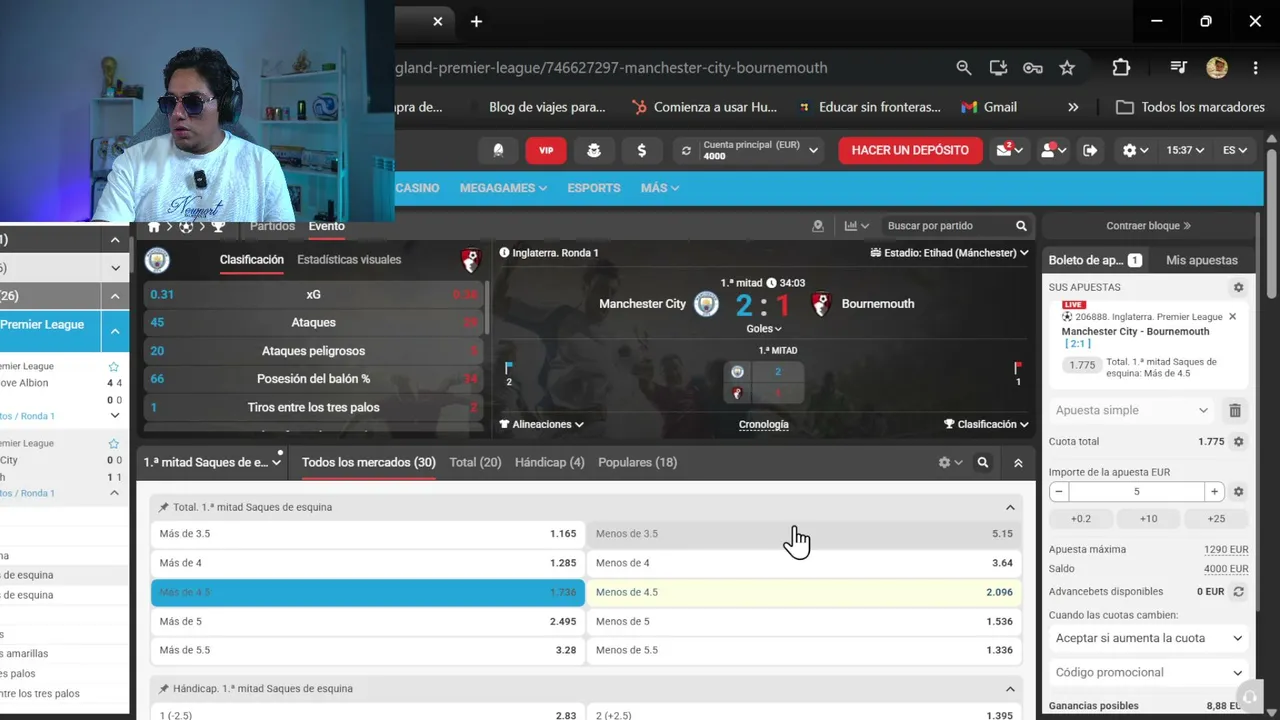
Task: Click the Cronología link
Action: 764,424
